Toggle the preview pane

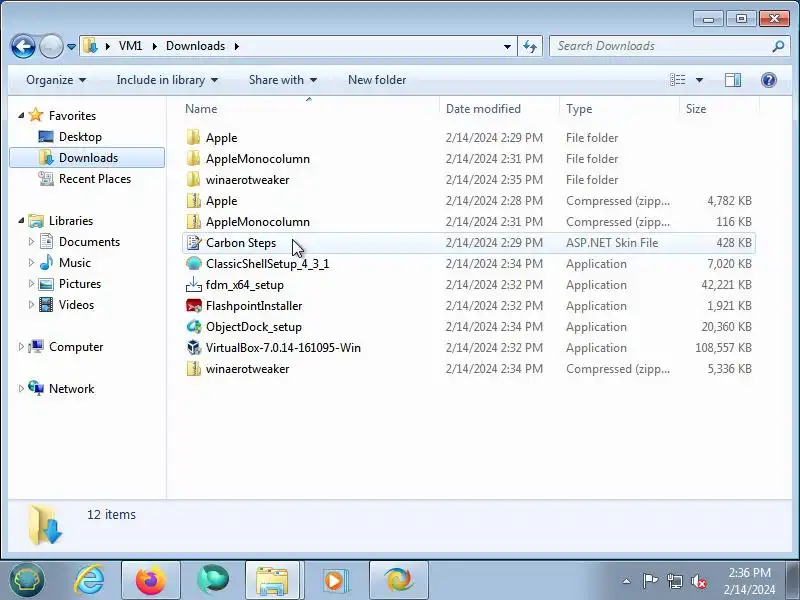[x=733, y=80]
